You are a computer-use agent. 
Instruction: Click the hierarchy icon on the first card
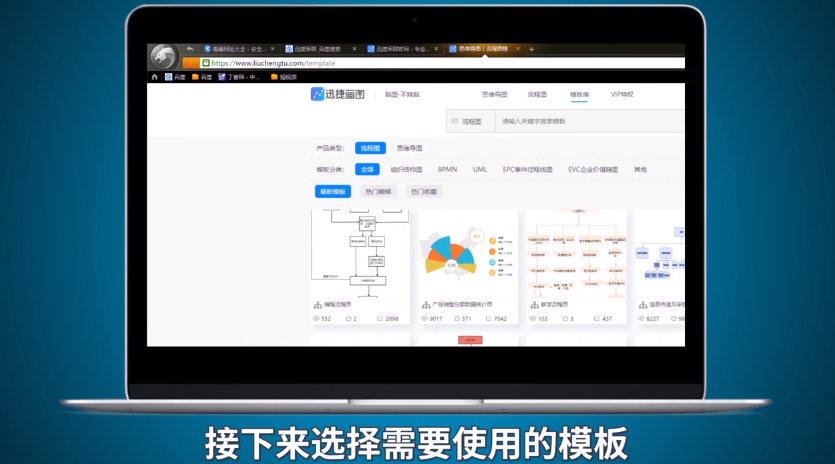(318, 305)
